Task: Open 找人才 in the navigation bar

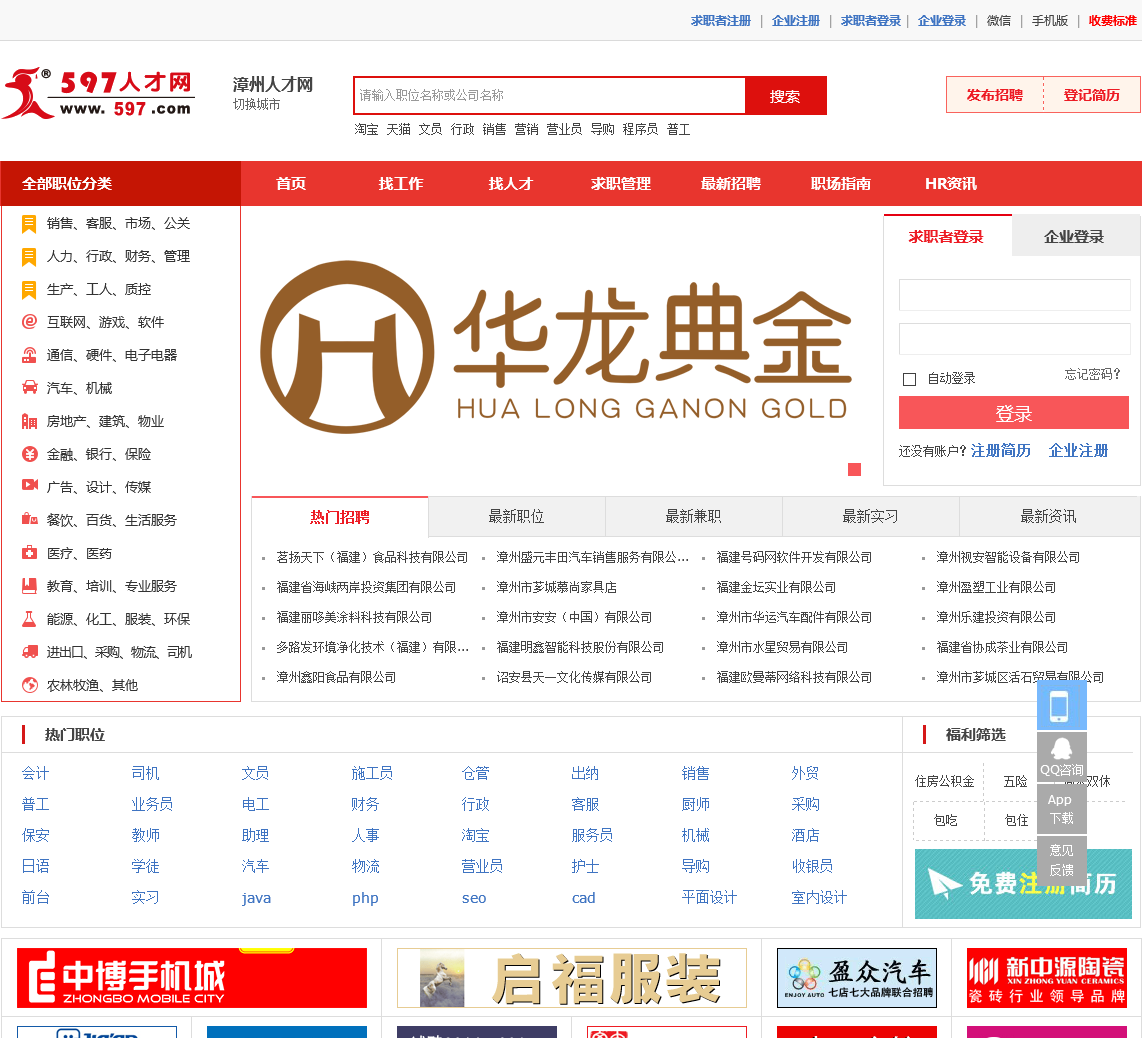Action: click(x=511, y=184)
